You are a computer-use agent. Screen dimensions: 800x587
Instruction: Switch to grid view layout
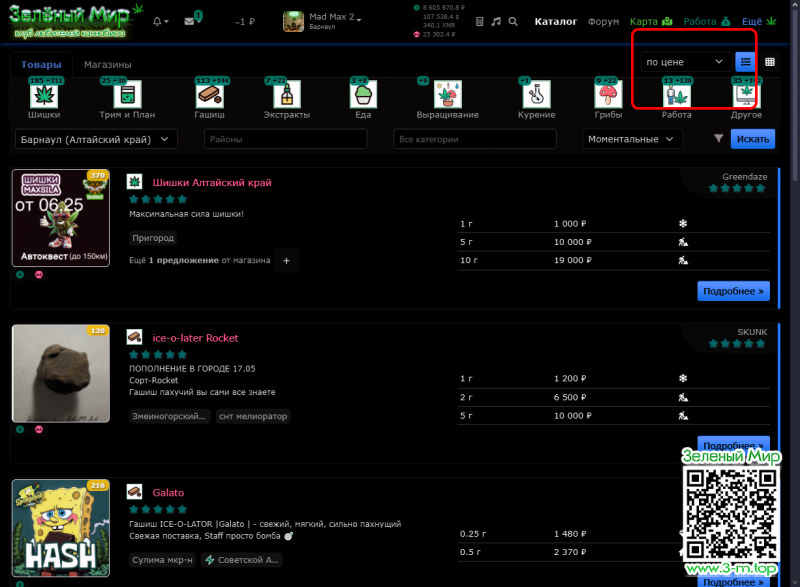770,62
